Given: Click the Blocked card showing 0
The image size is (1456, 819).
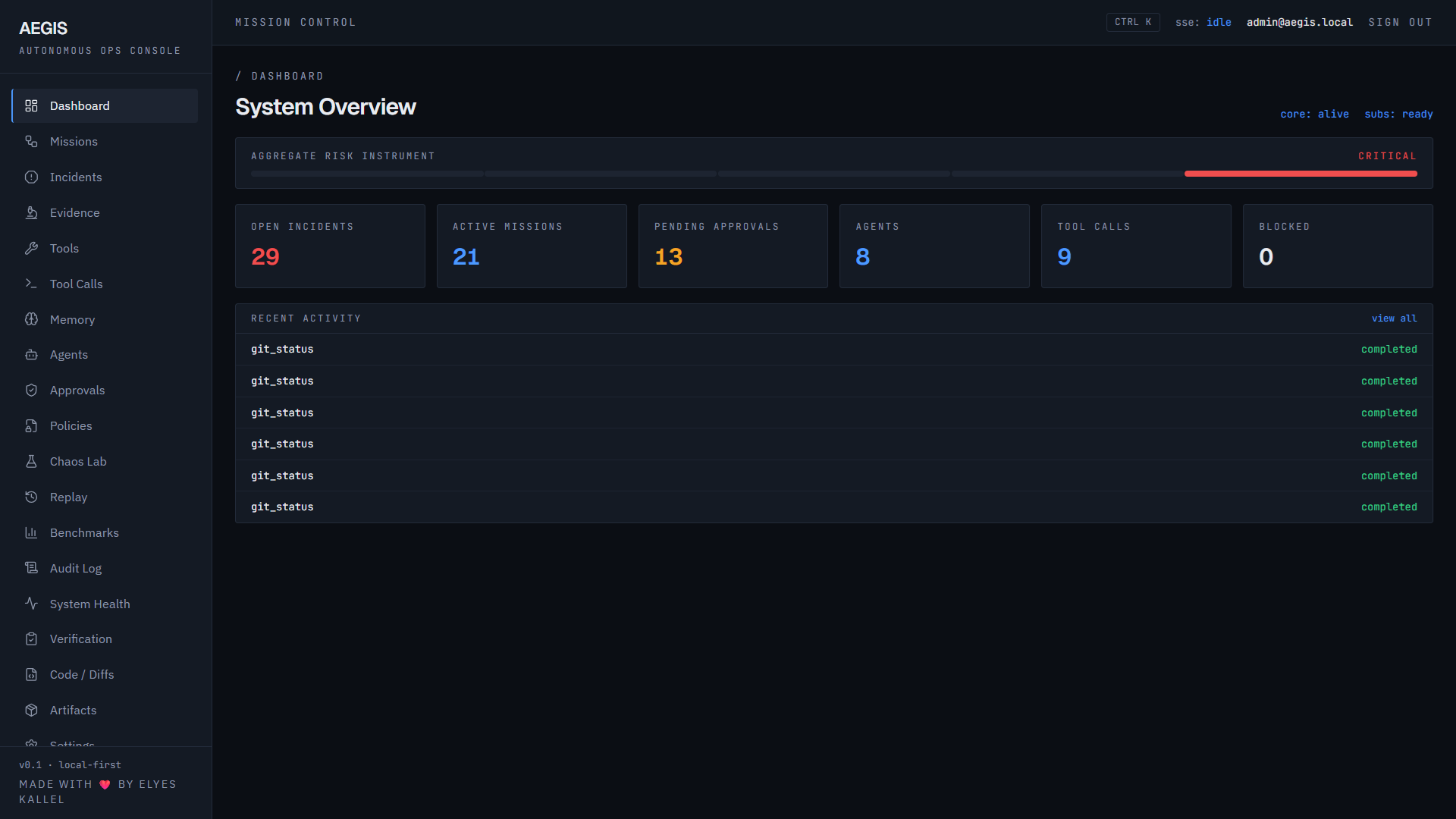Looking at the screenshot, I should (x=1338, y=246).
